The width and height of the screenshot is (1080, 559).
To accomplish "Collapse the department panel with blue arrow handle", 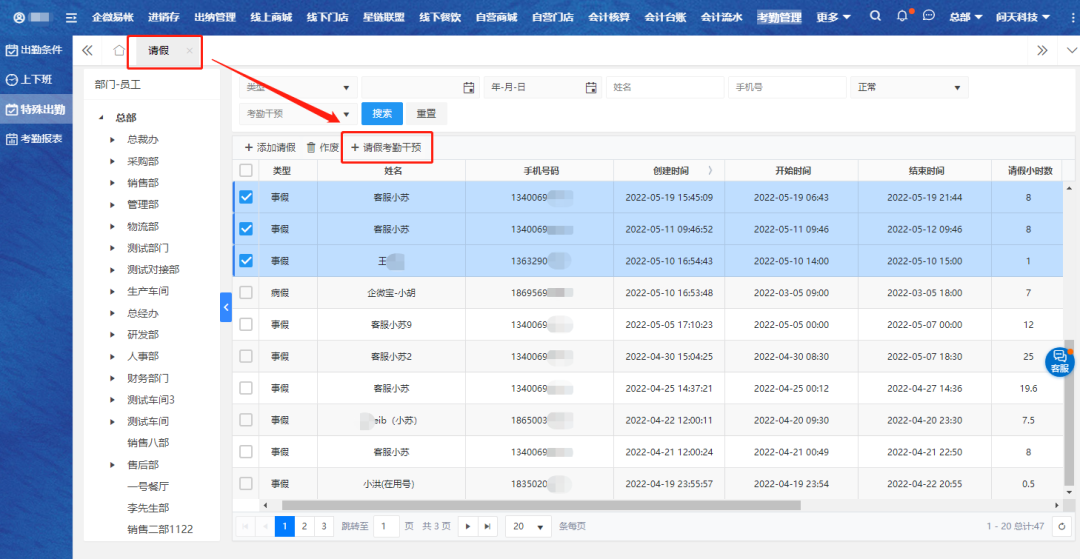I will [226, 307].
